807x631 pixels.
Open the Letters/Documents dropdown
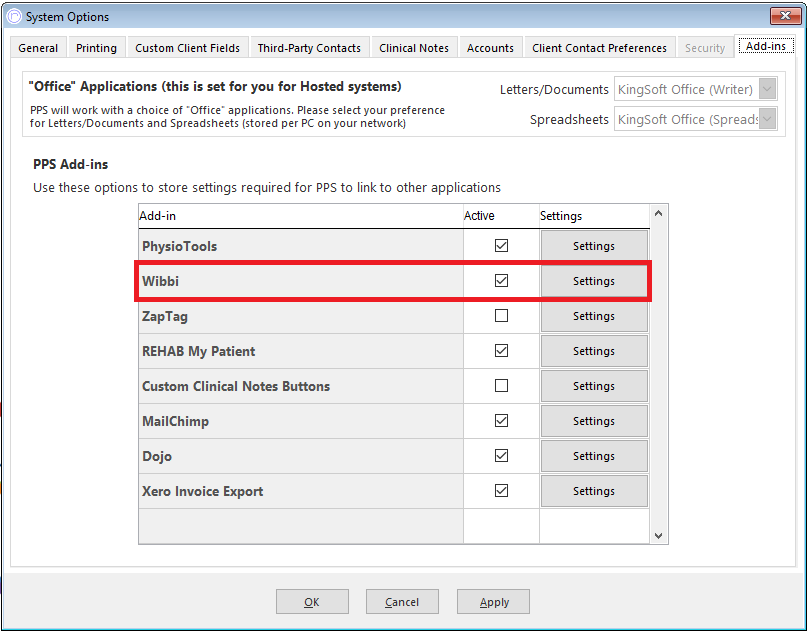pyautogui.click(x=767, y=89)
